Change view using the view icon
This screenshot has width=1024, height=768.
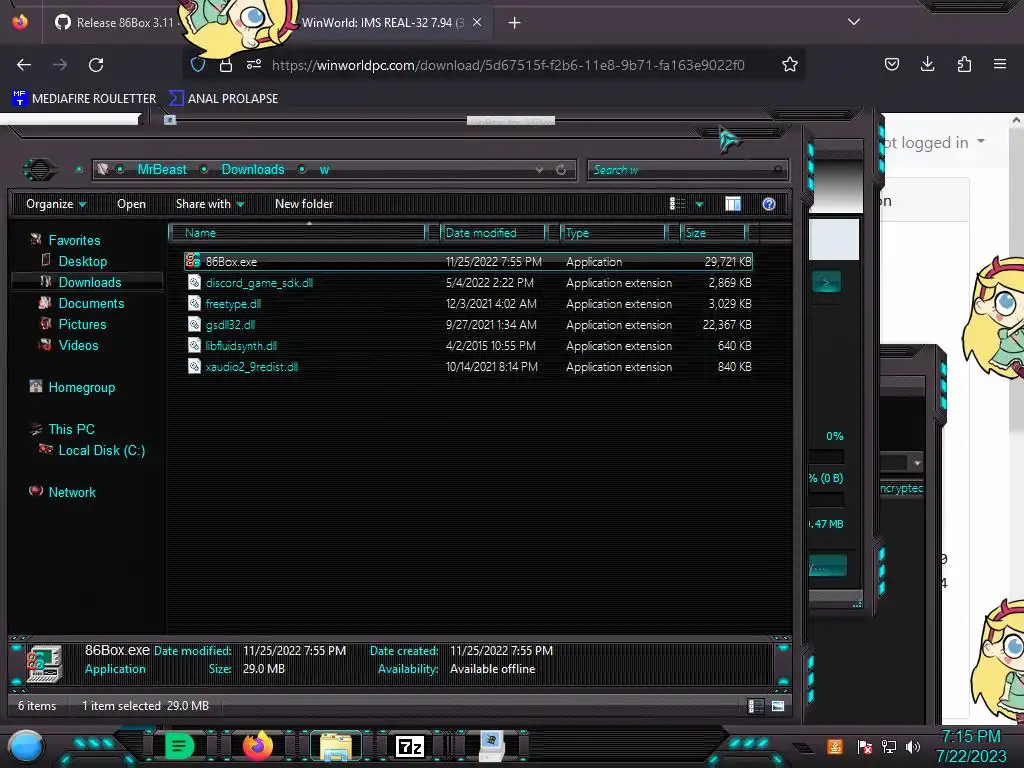click(677, 204)
